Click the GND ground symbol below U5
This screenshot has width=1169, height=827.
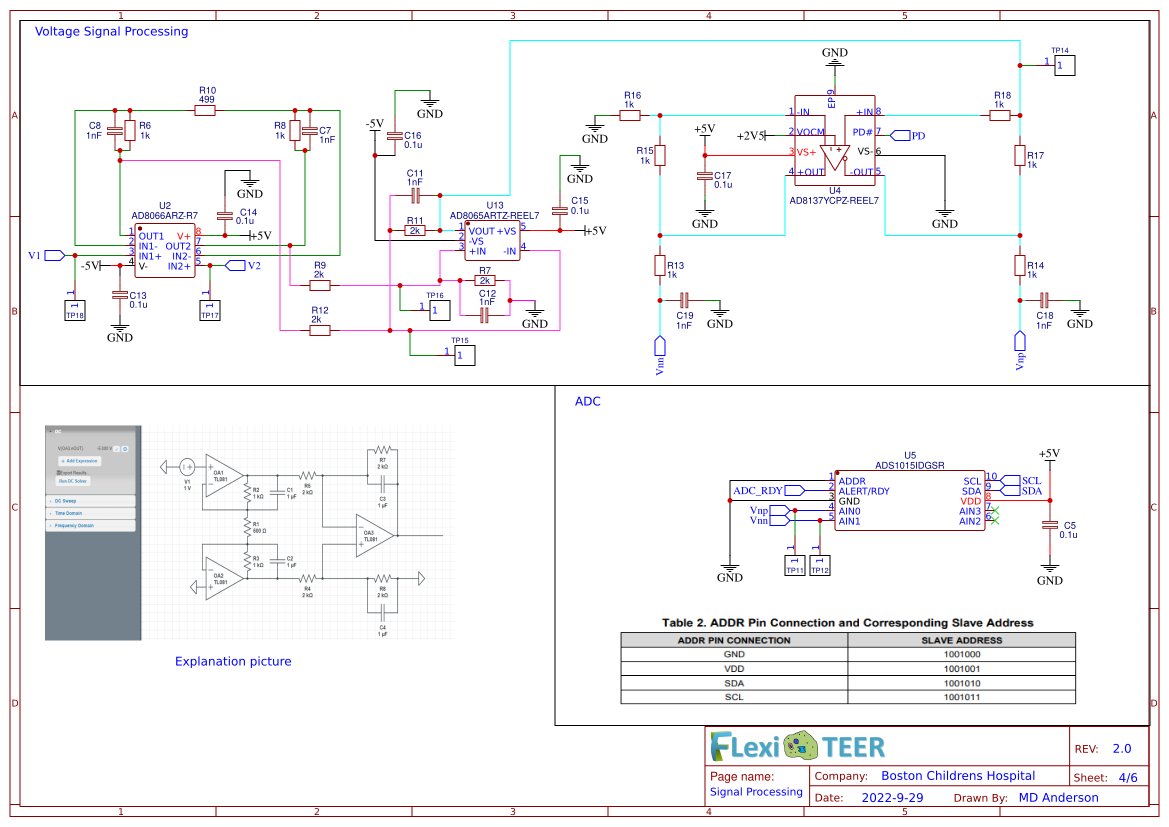coord(730,565)
